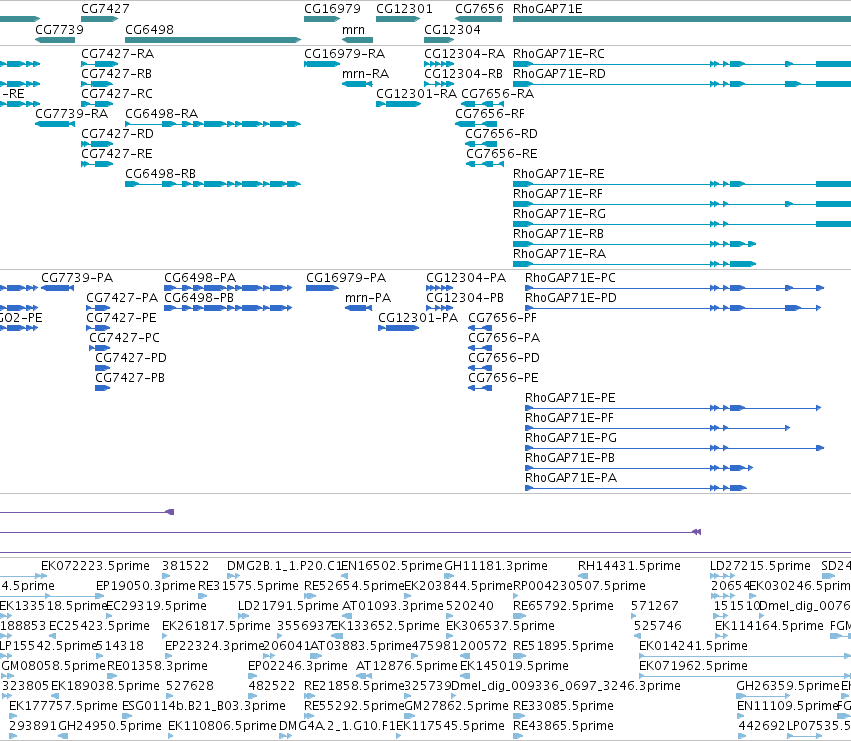Select the CG6498-RB transcript
The image size is (851, 741).
pyautogui.click(x=213, y=184)
